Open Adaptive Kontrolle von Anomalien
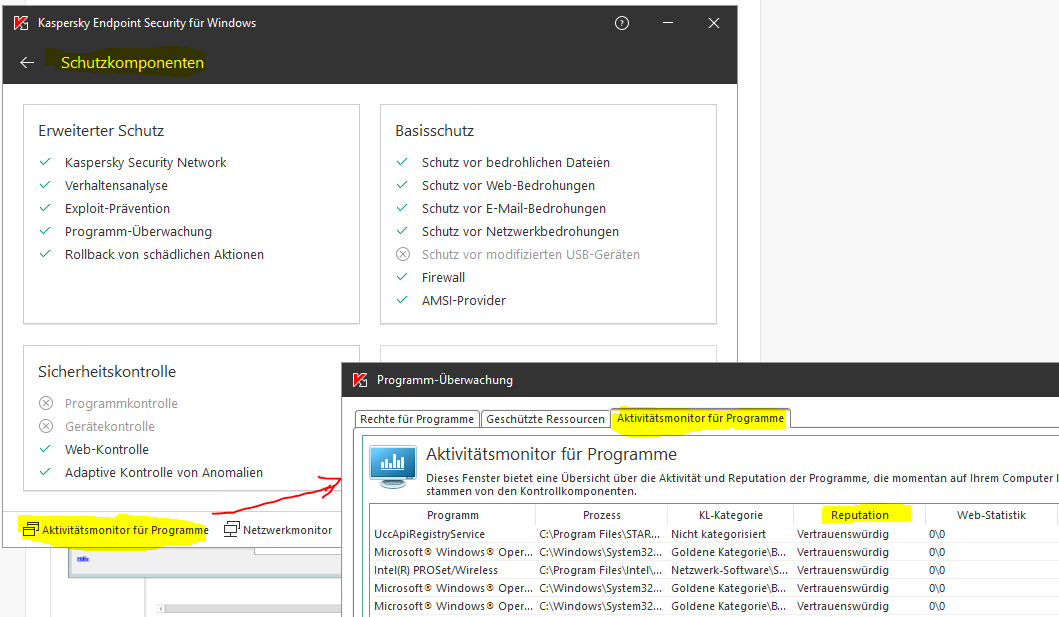Screen dimensions: 1059x617 (x=163, y=473)
